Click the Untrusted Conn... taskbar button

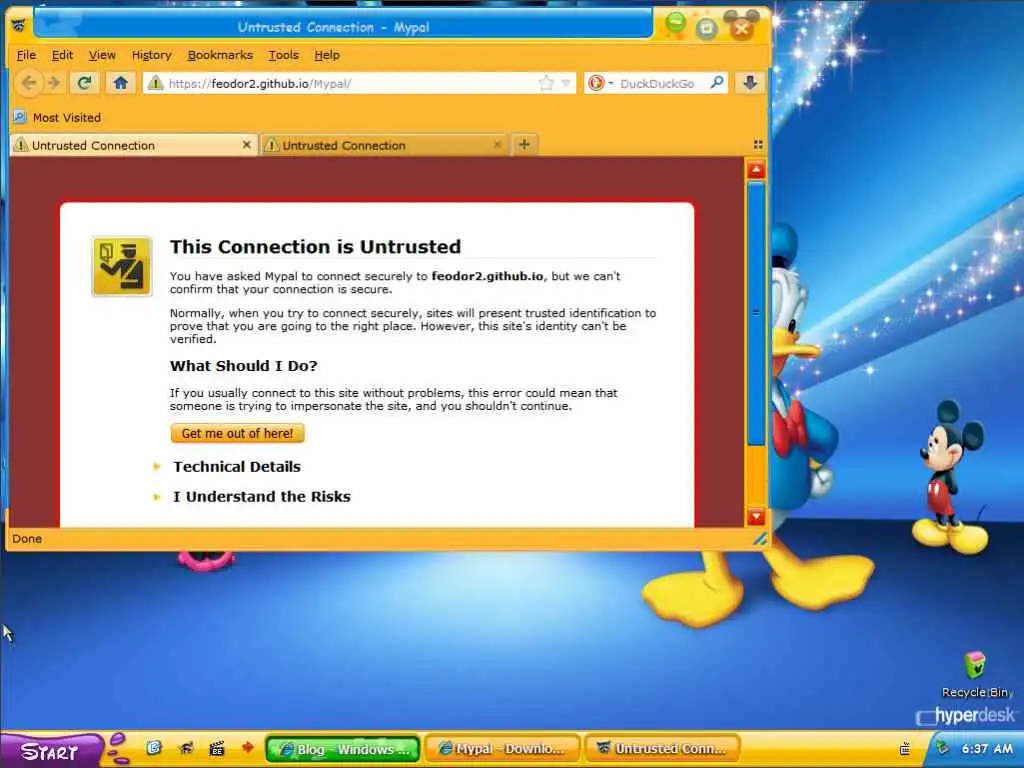pyautogui.click(x=663, y=748)
